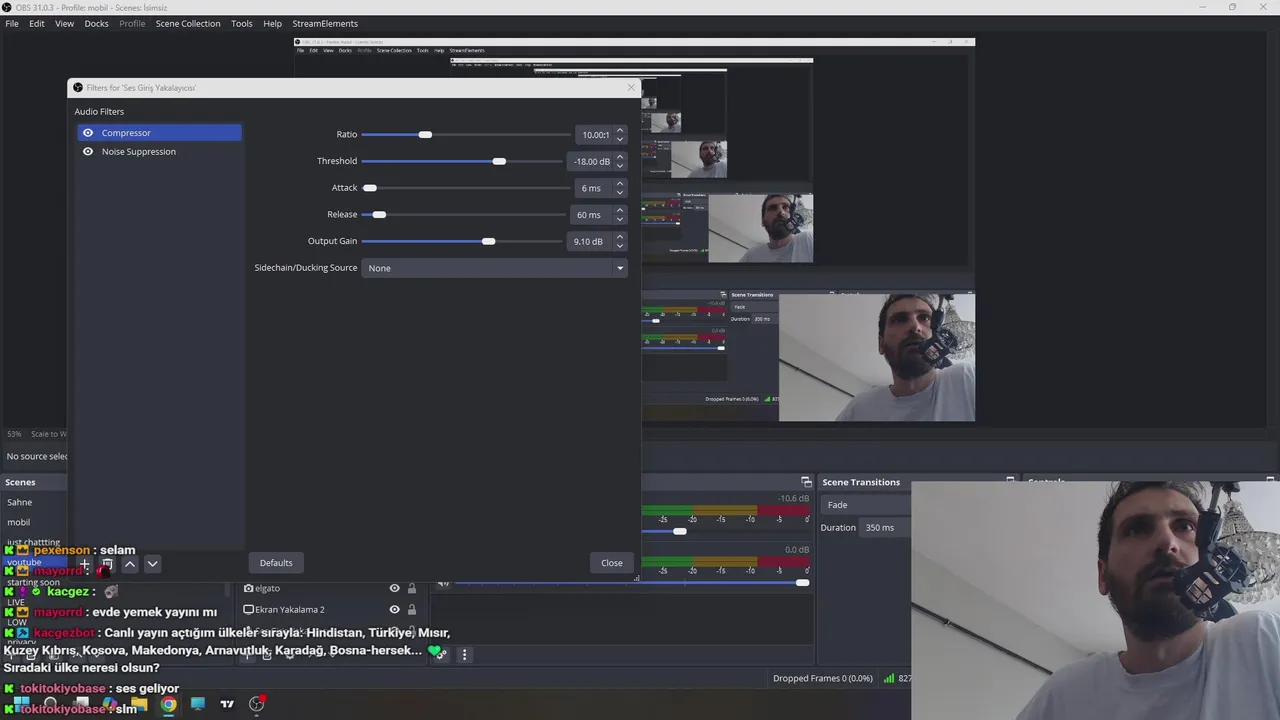
Task: Hide the Ekran Yakalama 2 source
Action: (x=394, y=609)
